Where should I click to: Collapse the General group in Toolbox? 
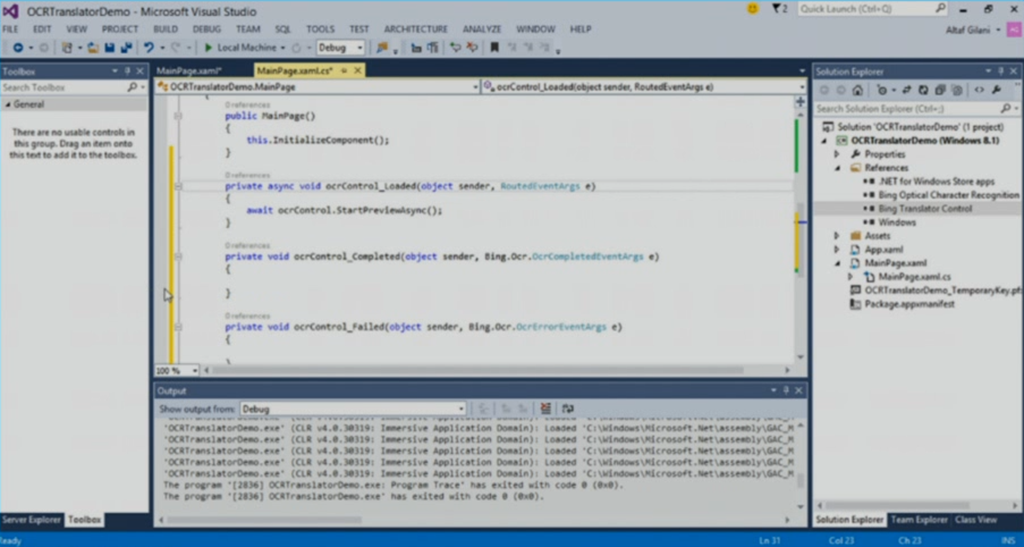click(8, 104)
